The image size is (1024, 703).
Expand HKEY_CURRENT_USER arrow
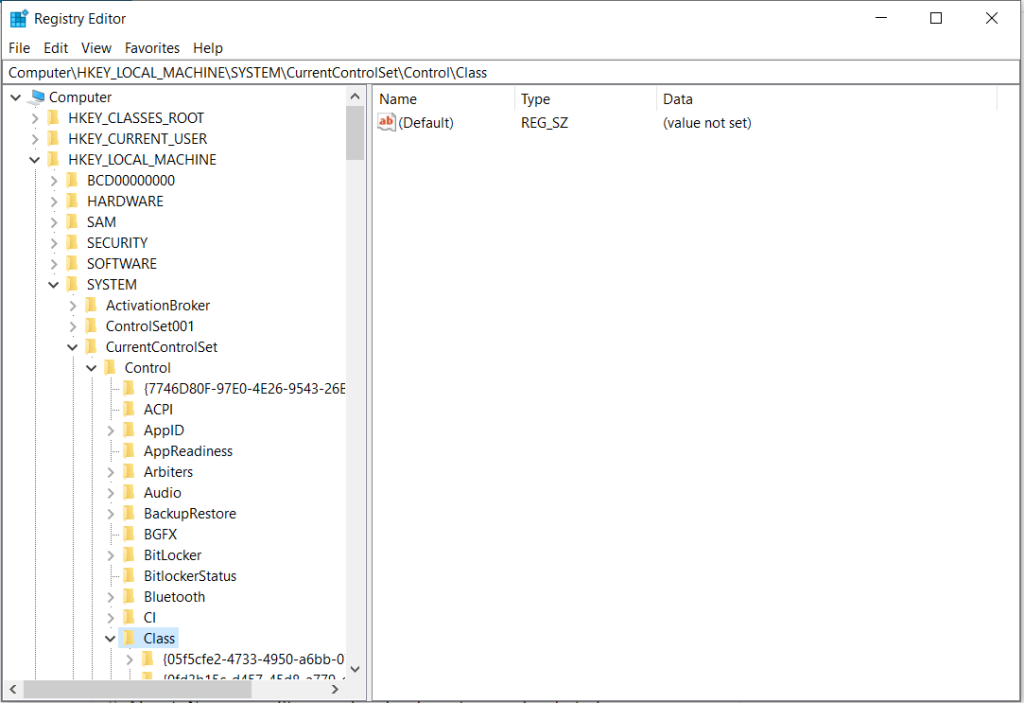point(35,139)
